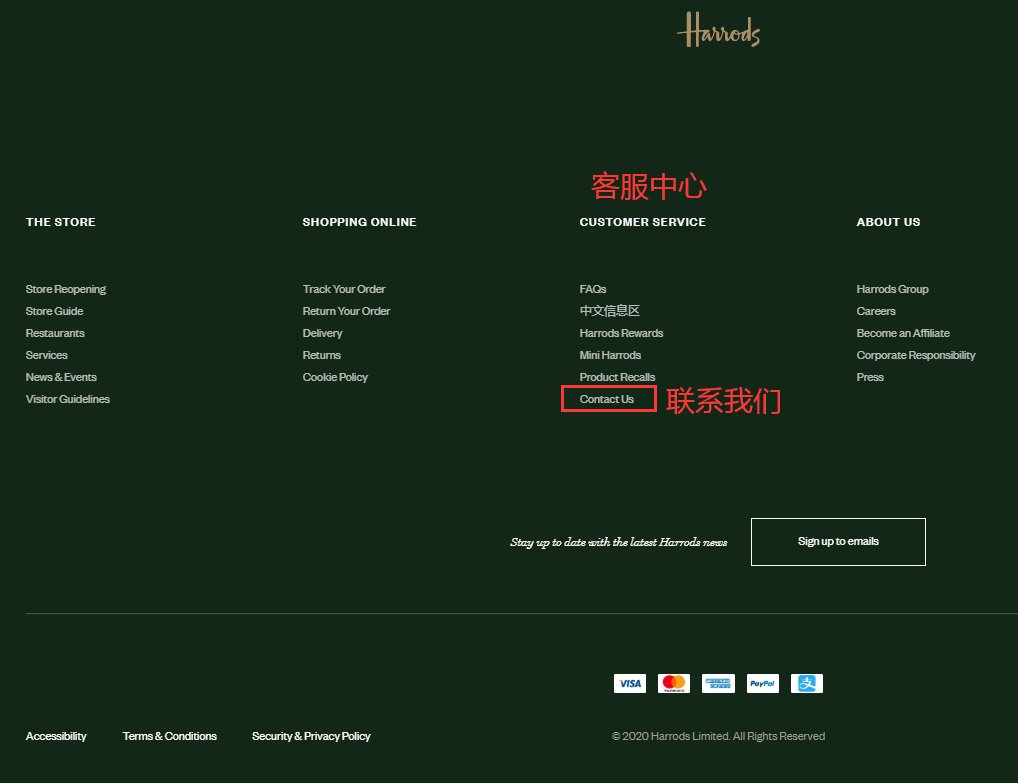Open the Store Guide link
1018x783 pixels.
pyautogui.click(x=55, y=311)
